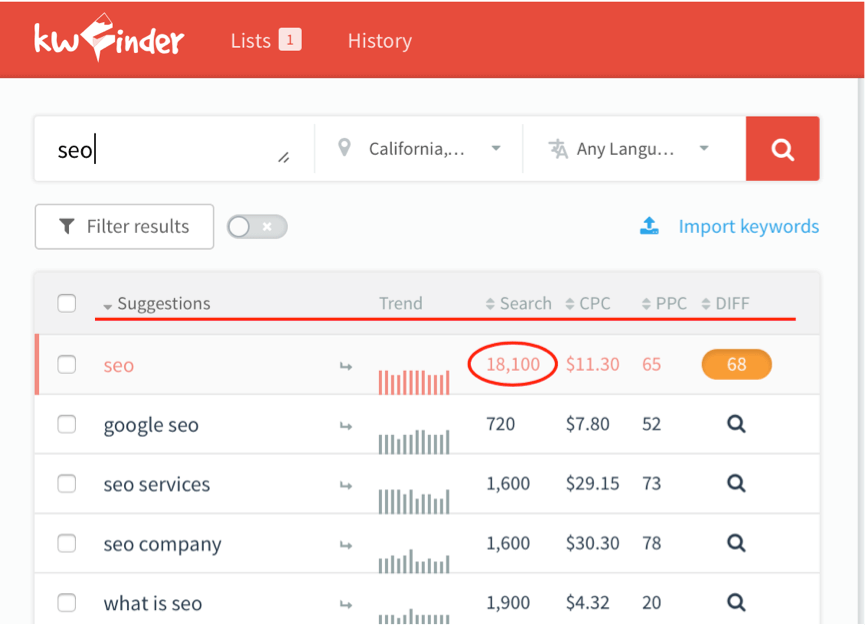Image resolution: width=865 pixels, height=625 pixels.
Task: Check the checkbox for seo row
Action: (67, 365)
